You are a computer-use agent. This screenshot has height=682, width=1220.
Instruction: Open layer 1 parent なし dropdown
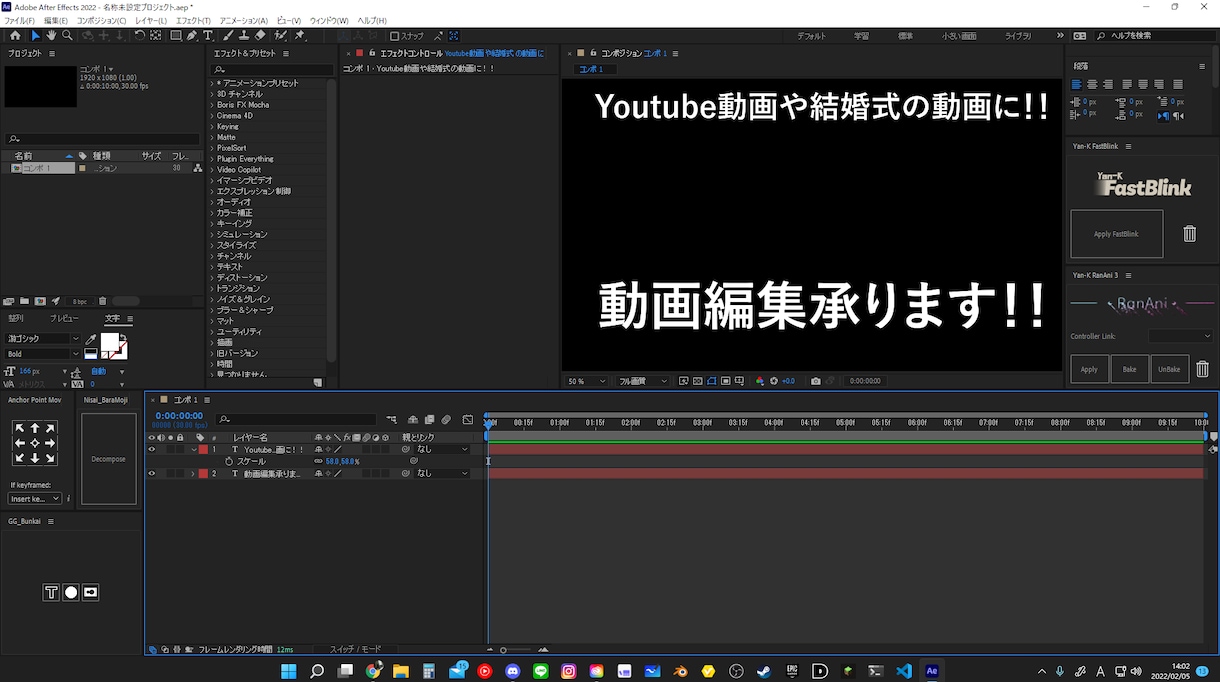[442, 450]
